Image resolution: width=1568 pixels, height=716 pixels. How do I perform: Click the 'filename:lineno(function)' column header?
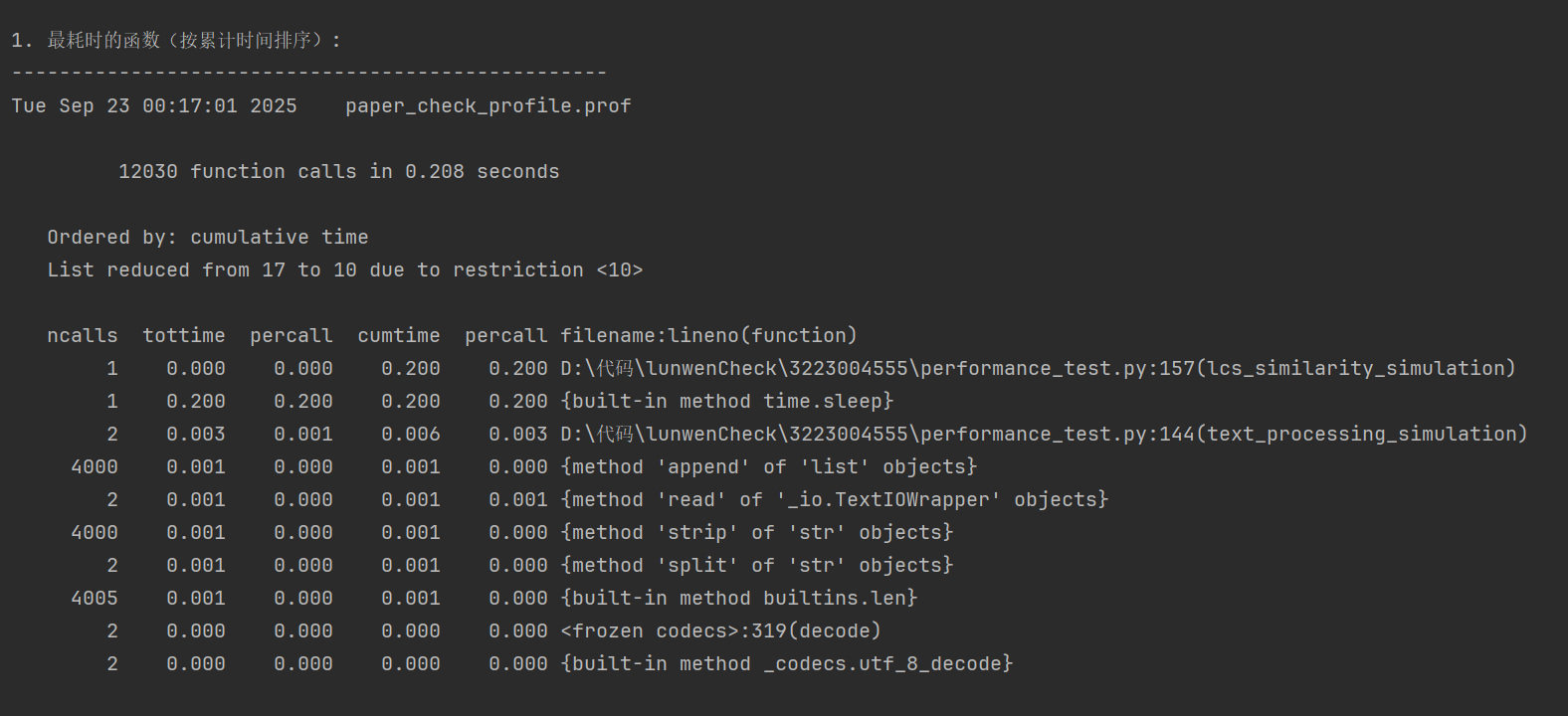coord(708,336)
